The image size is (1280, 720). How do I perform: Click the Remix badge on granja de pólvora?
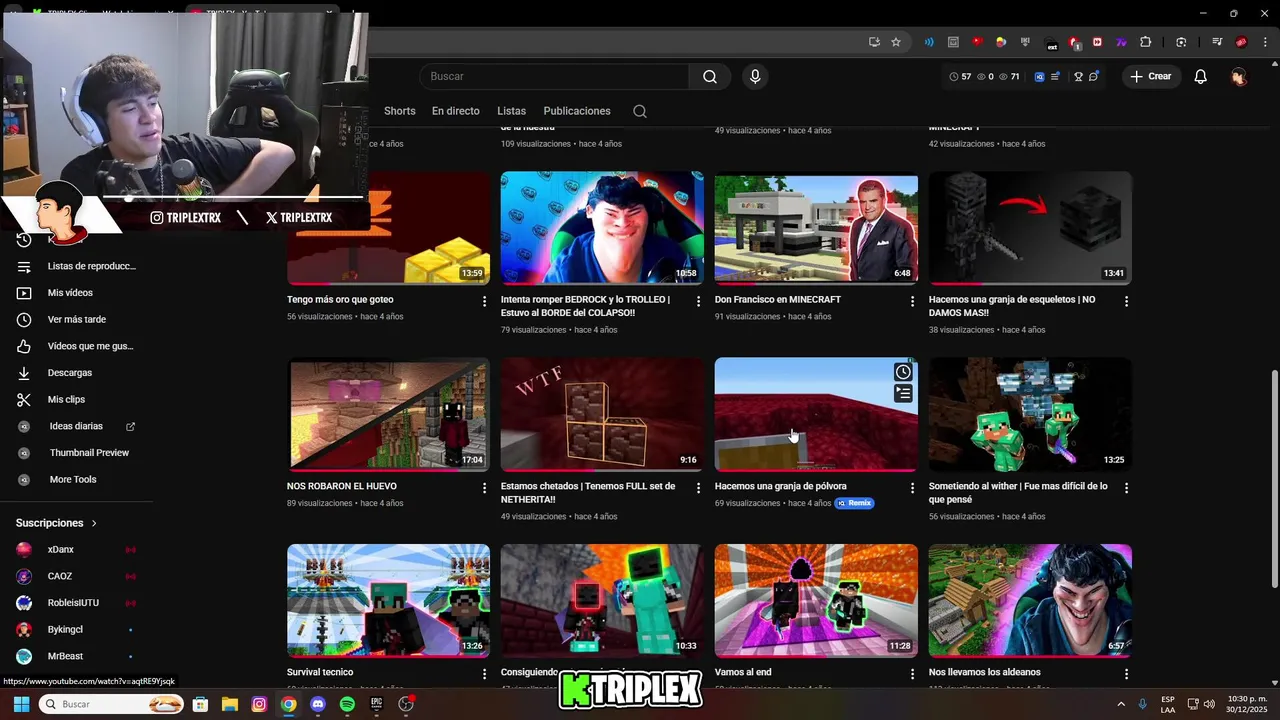[856, 503]
